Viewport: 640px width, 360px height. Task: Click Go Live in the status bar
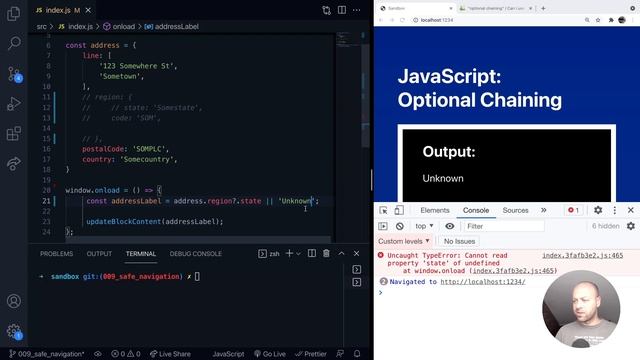click(x=270, y=354)
